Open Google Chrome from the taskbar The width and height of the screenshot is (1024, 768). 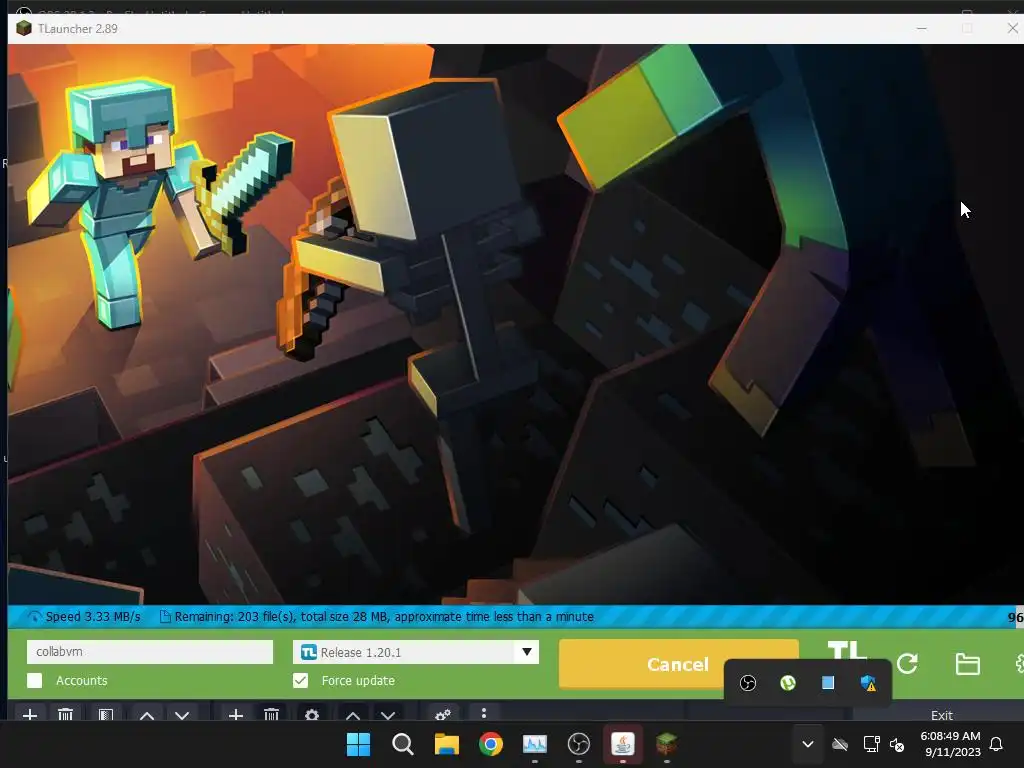490,744
